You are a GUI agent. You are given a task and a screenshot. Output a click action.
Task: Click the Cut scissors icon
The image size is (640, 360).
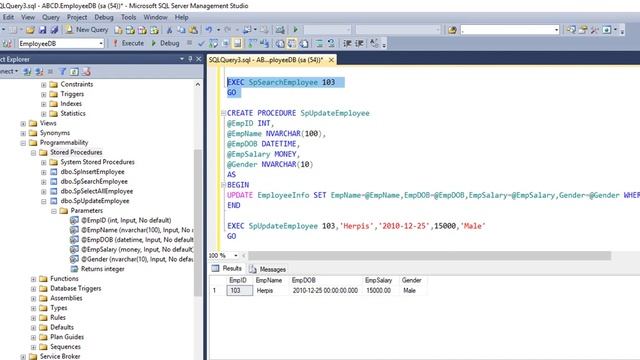169,30
